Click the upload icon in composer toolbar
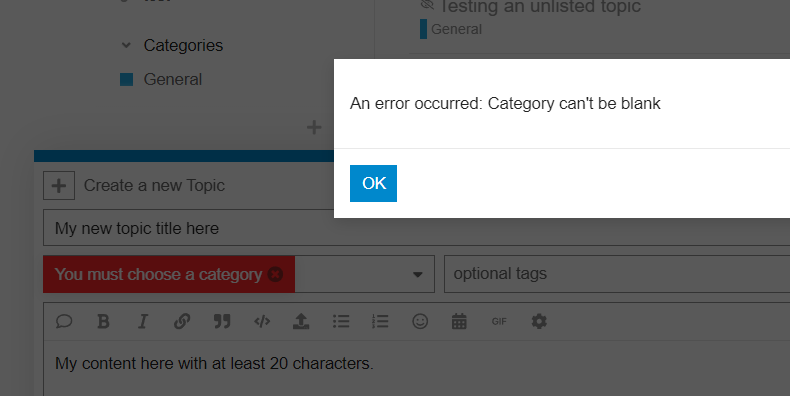The height and width of the screenshot is (396, 790). 301,321
